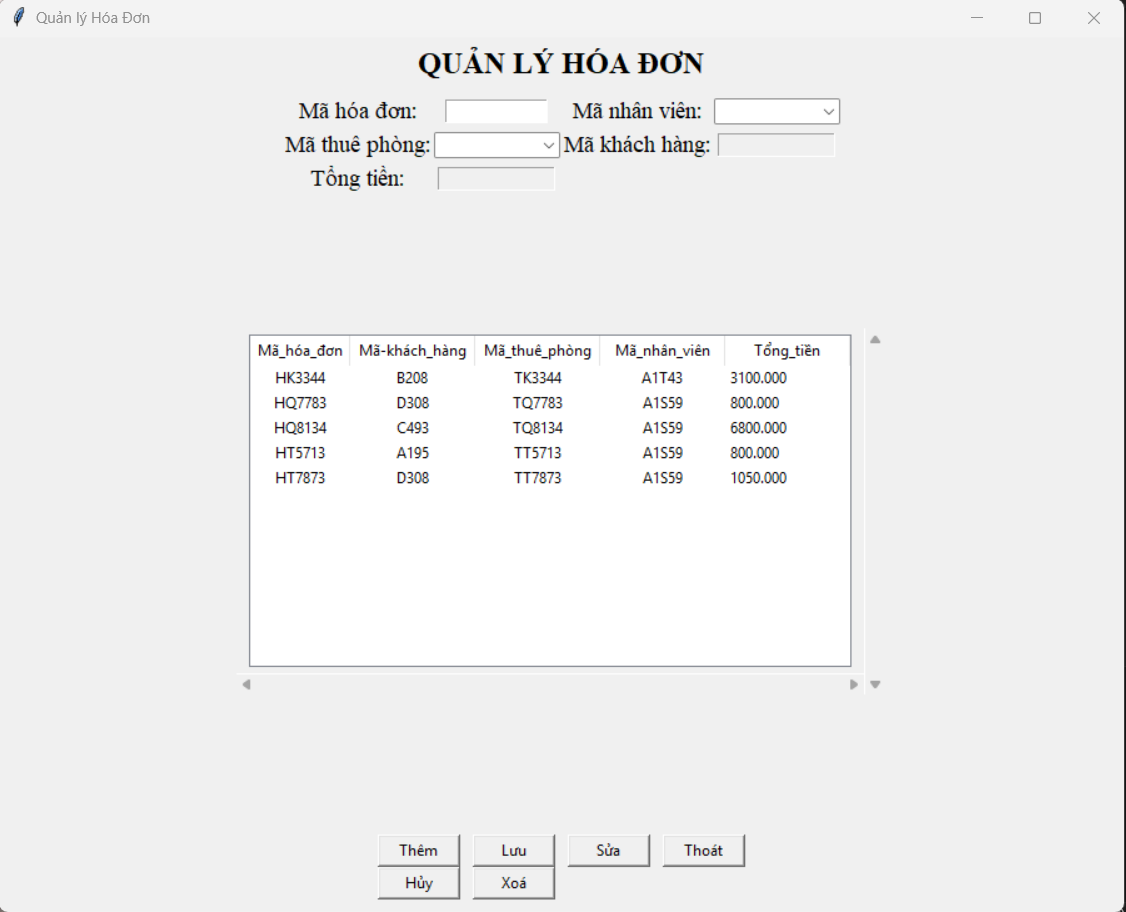
Task: Click the Xoá button
Action: (513, 883)
